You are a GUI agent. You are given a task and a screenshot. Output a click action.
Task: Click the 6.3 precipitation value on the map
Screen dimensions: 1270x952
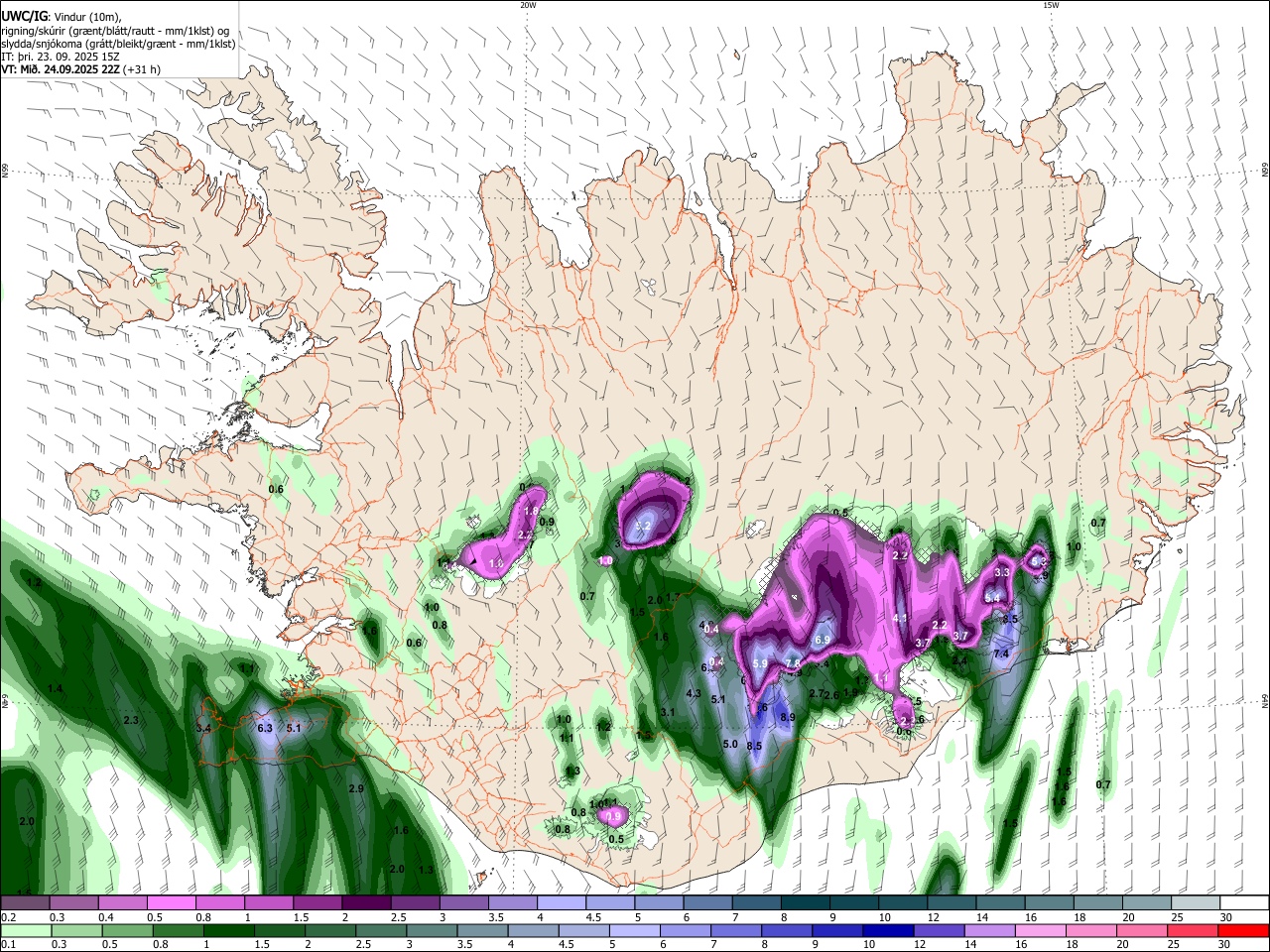(265, 728)
